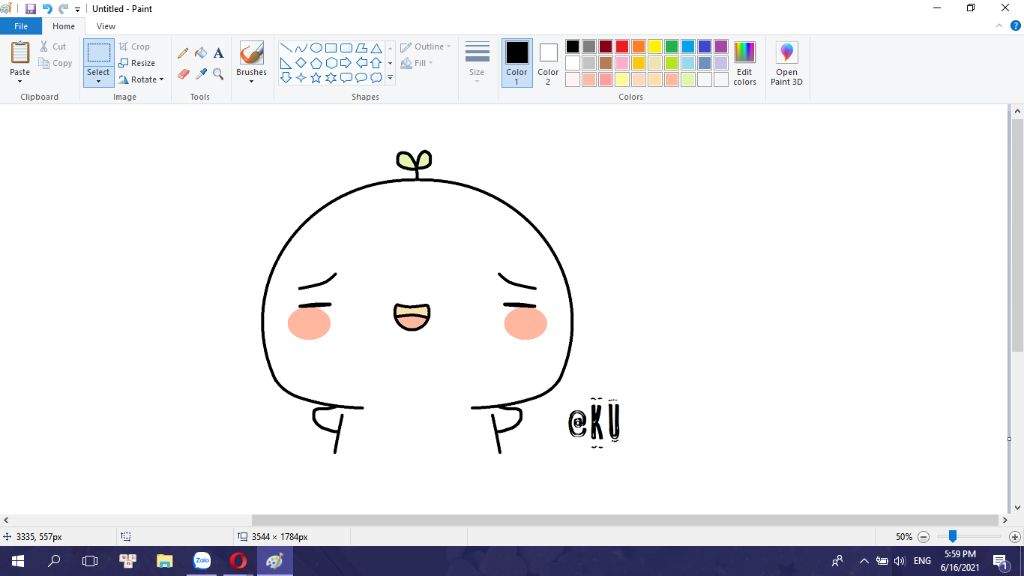Pick the black palette swatch
This screenshot has width=1024, height=576.
pyautogui.click(x=573, y=46)
